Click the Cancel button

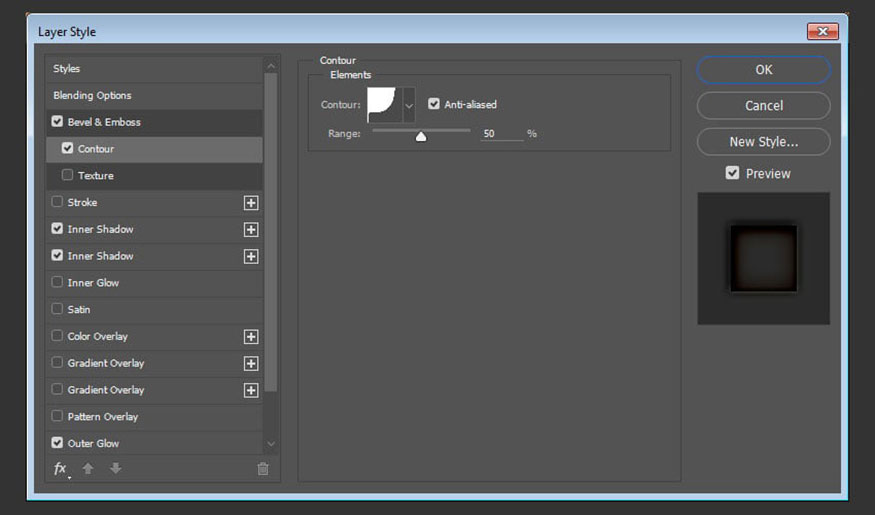[x=763, y=105]
